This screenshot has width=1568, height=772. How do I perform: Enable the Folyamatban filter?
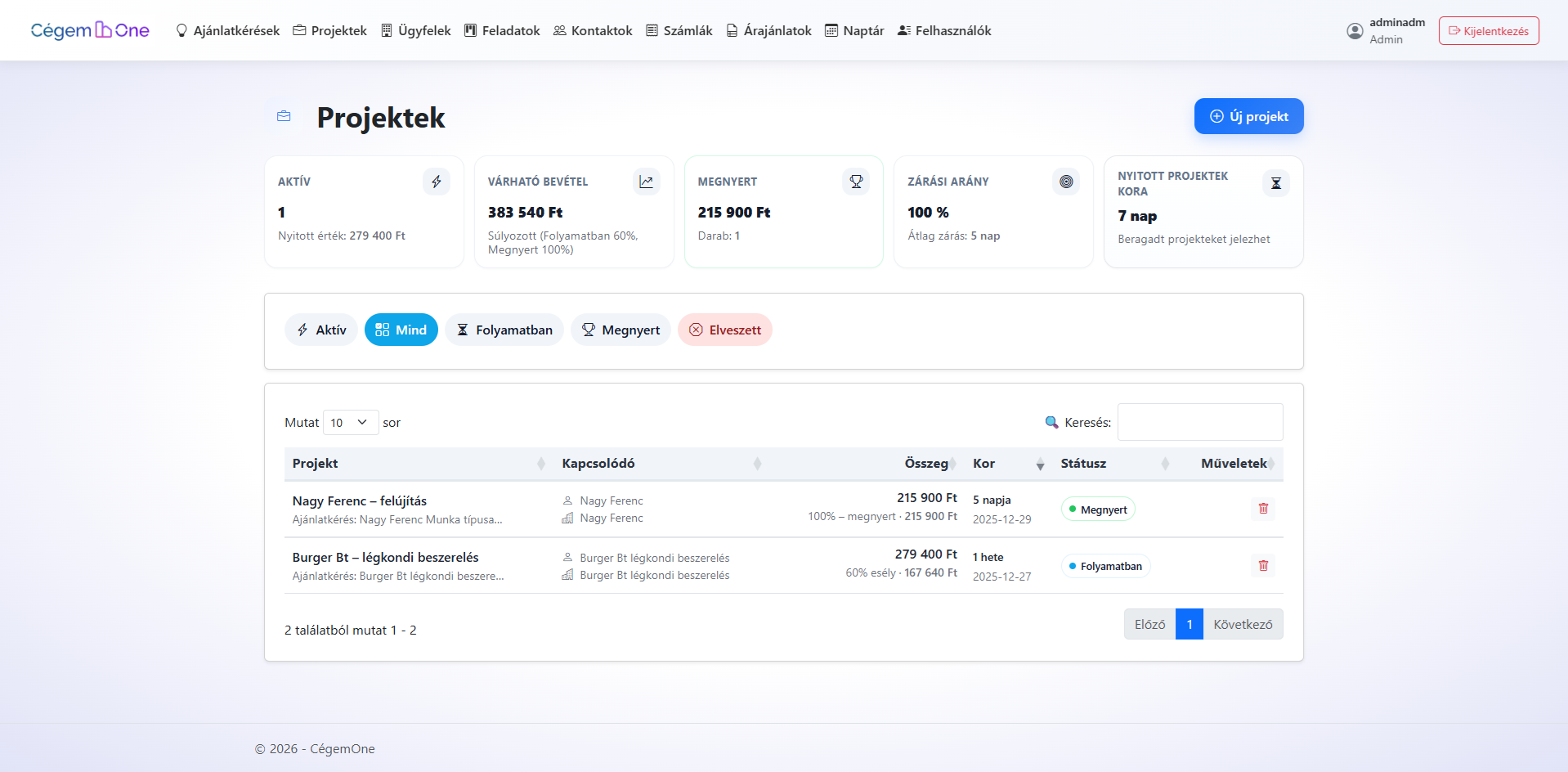point(504,330)
